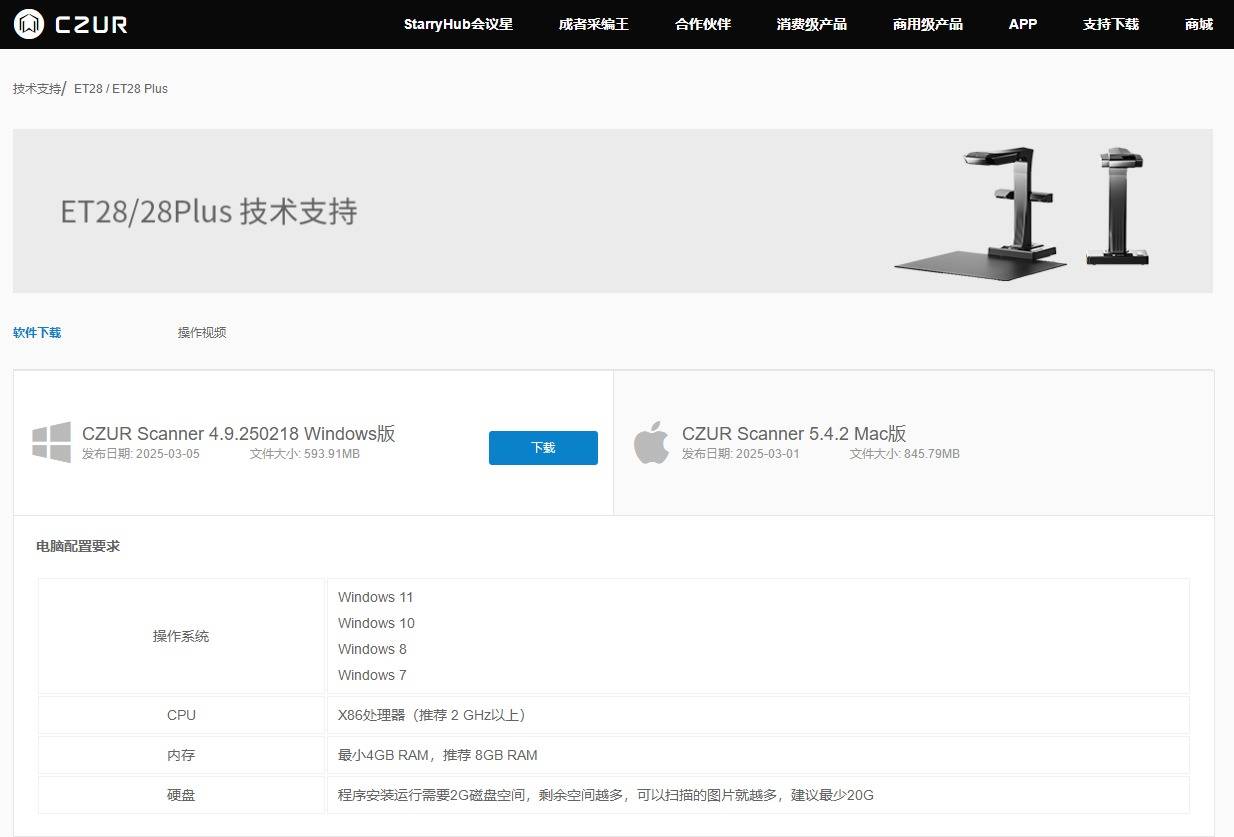The width and height of the screenshot is (1234, 837).
Task: Open the StarryHub会议星 menu item
Action: (x=458, y=24)
